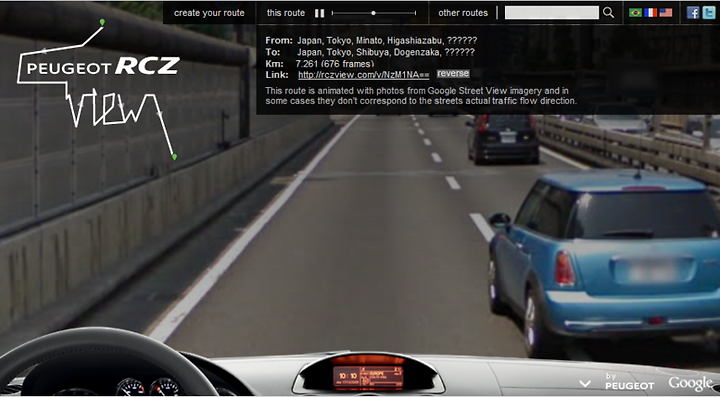Image resolution: width=720 pixels, height=397 pixels.
Task: Open the other routes menu
Action: click(463, 13)
